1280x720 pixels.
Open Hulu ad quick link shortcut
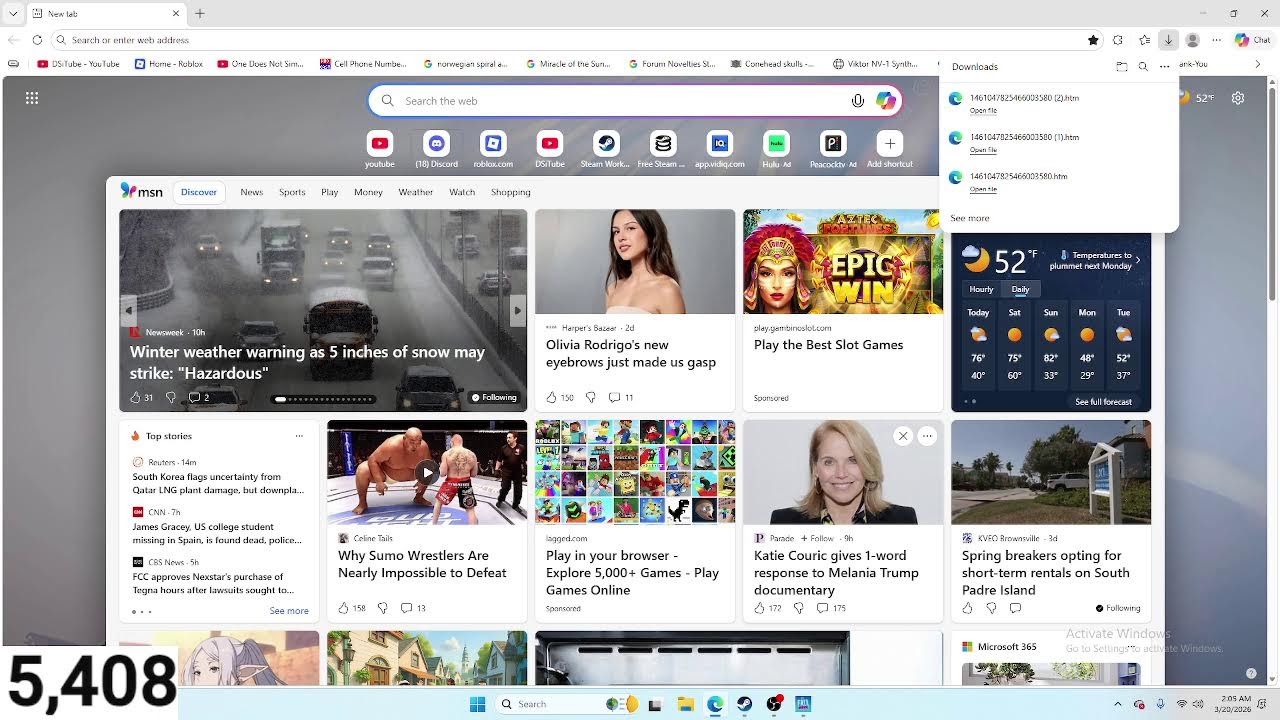click(x=776, y=149)
